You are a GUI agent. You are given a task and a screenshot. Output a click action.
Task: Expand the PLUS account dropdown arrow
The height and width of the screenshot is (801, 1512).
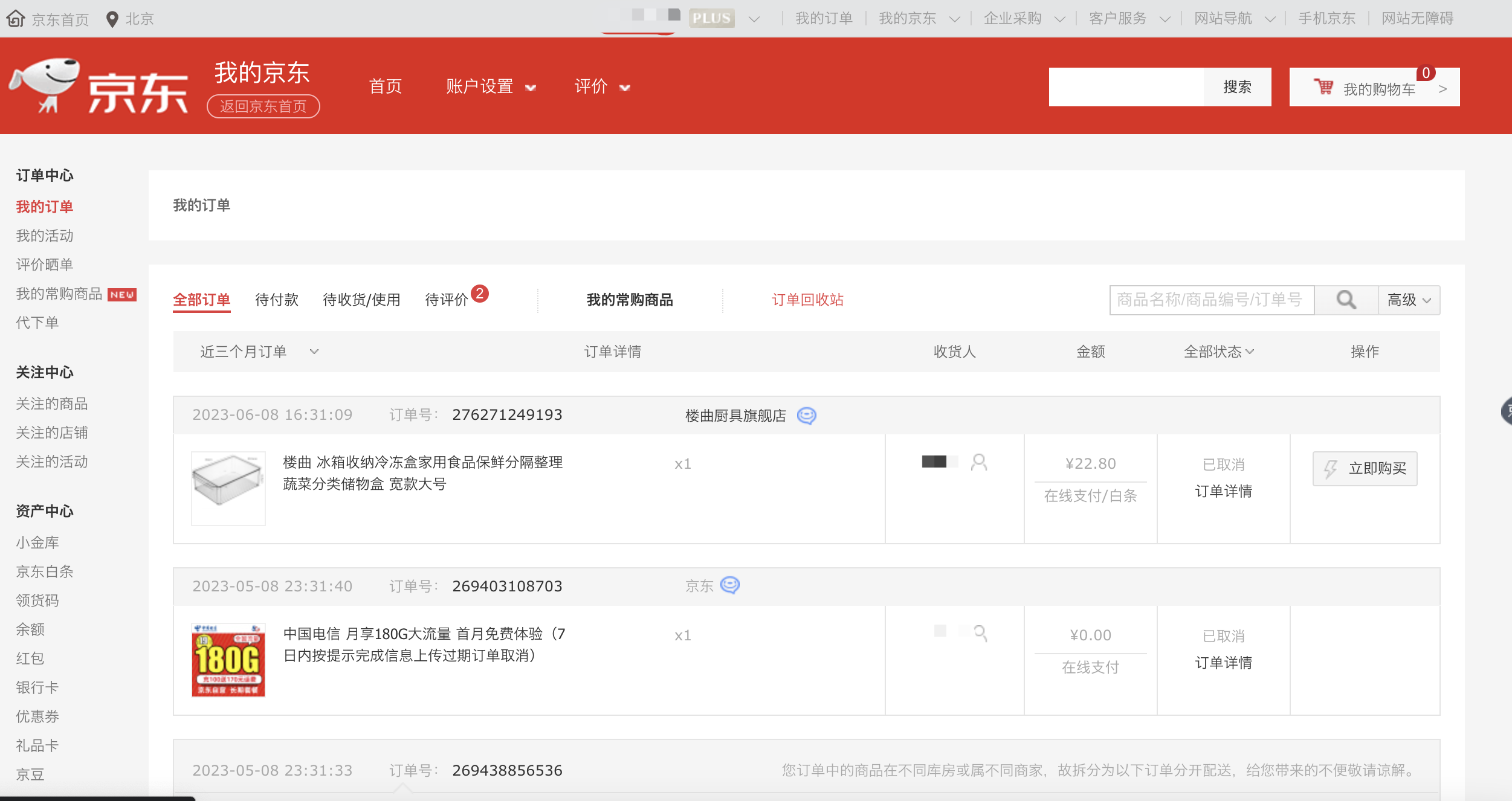754,19
